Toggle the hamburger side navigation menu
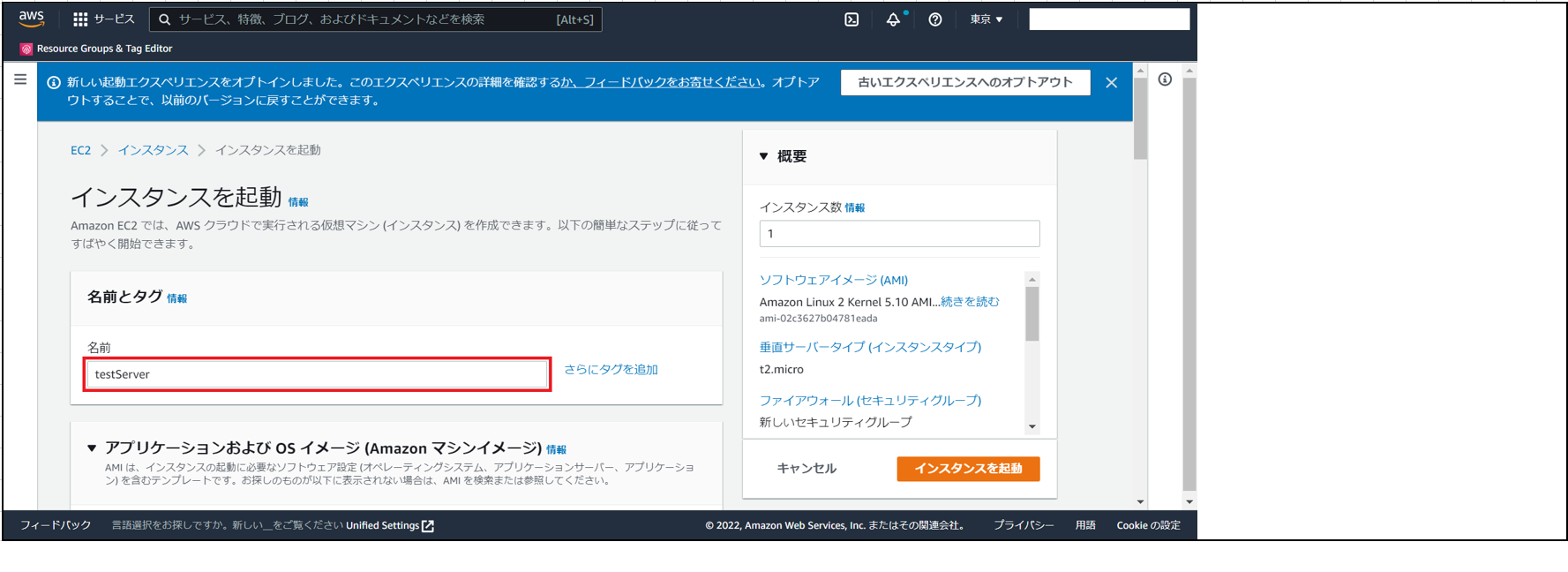This screenshot has width=1568, height=572. 20,79
